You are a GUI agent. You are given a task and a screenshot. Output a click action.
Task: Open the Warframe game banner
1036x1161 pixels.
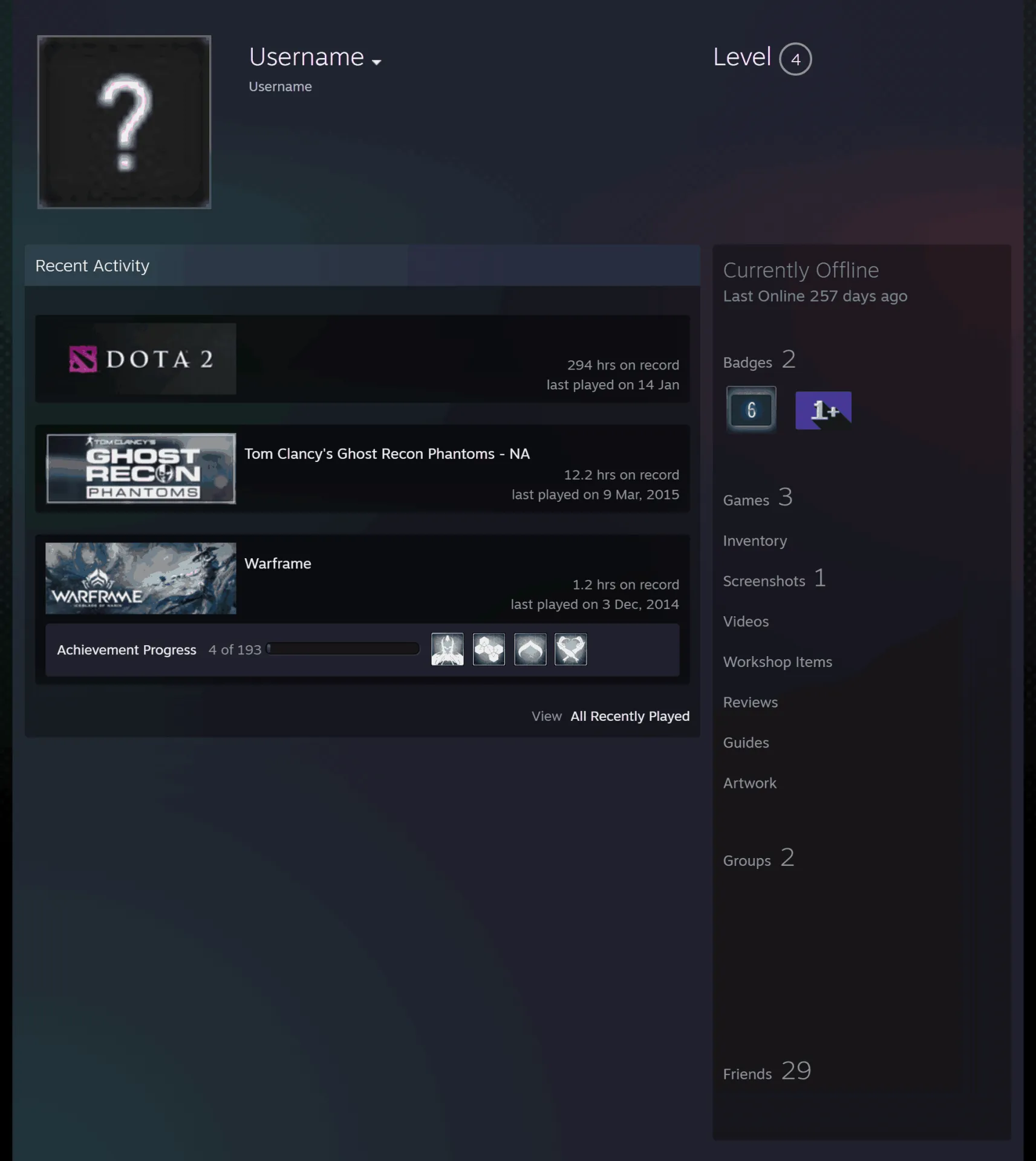tap(141, 579)
